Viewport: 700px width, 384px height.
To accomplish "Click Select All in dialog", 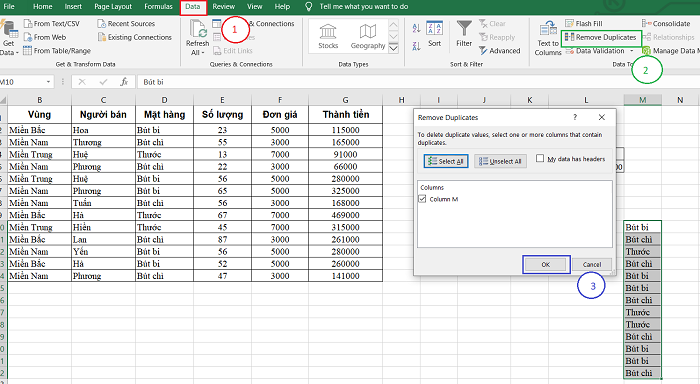I will coord(446,161).
